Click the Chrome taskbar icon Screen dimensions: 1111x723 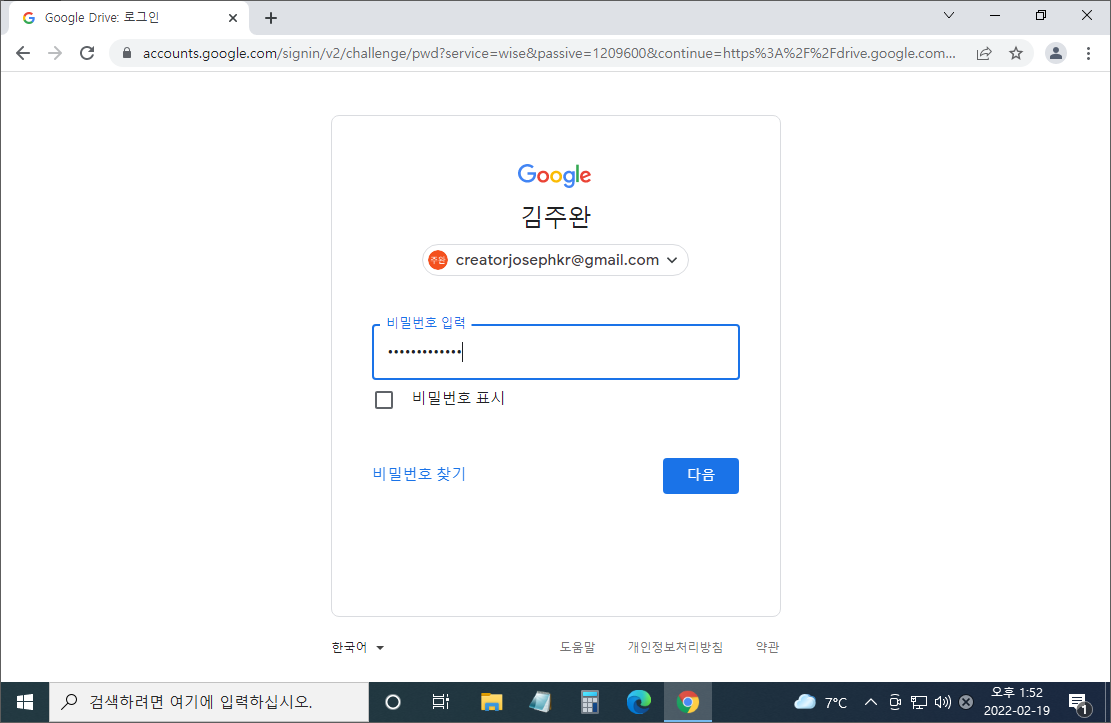[x=687, y=702]
